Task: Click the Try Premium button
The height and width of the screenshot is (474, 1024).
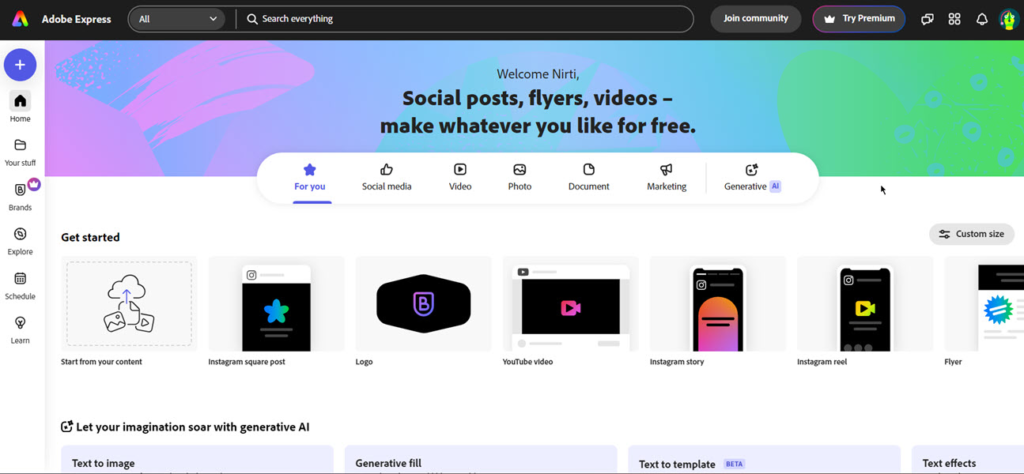Action: coord(859,19)
